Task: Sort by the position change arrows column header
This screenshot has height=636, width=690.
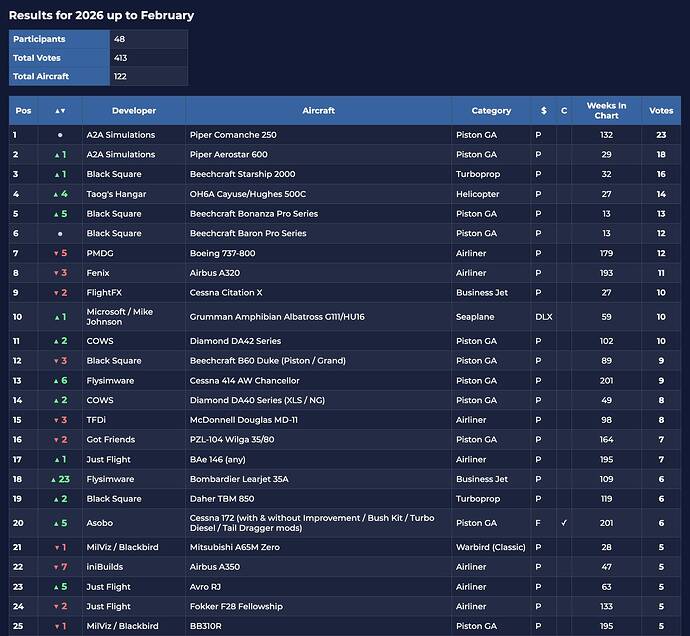Action: (60, 111)
